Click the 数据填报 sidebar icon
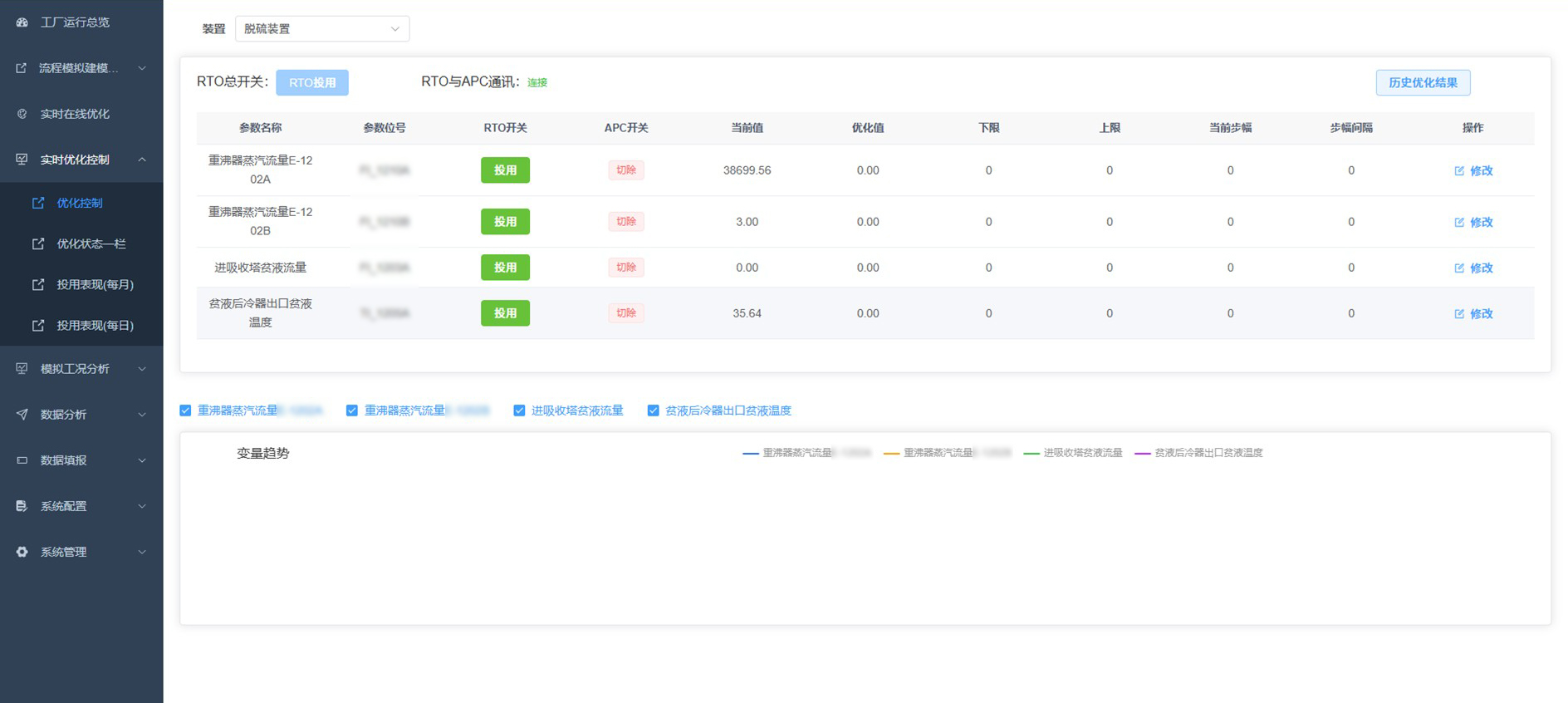The image size is (1568, 703). point(22,460)
